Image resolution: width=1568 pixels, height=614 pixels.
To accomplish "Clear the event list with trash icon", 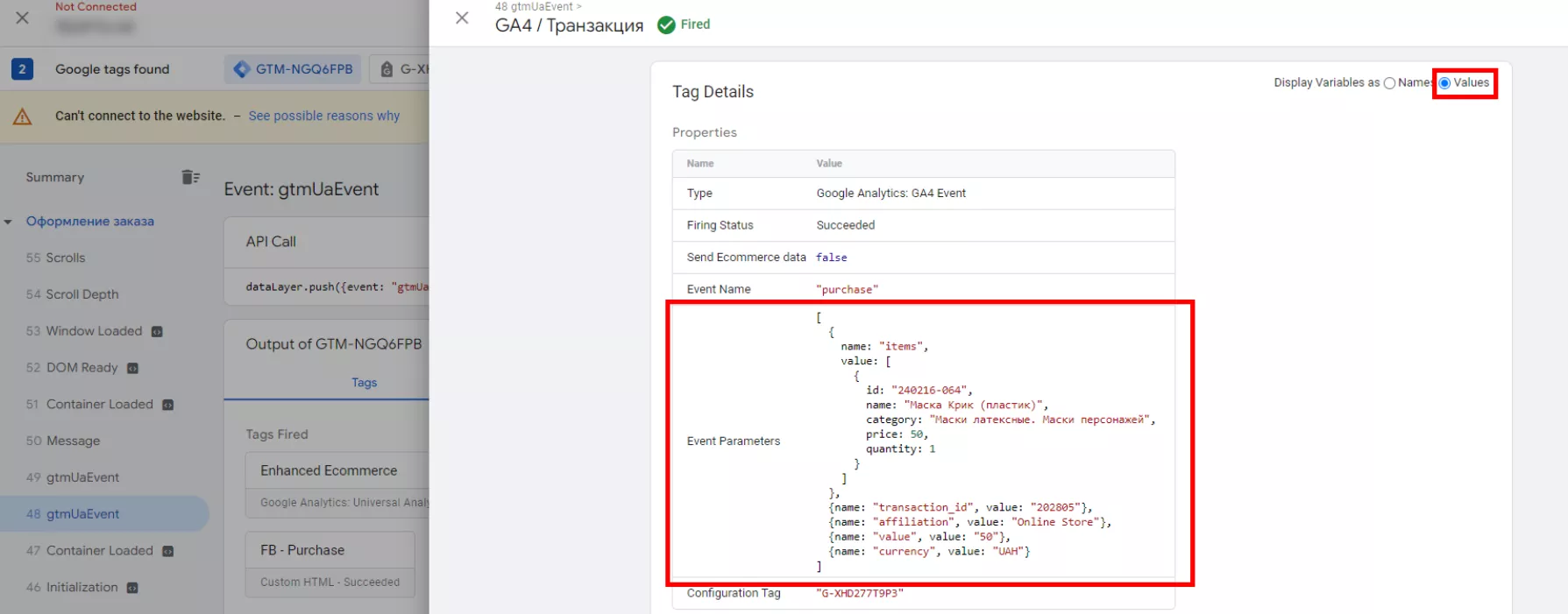I will point(190,177).
